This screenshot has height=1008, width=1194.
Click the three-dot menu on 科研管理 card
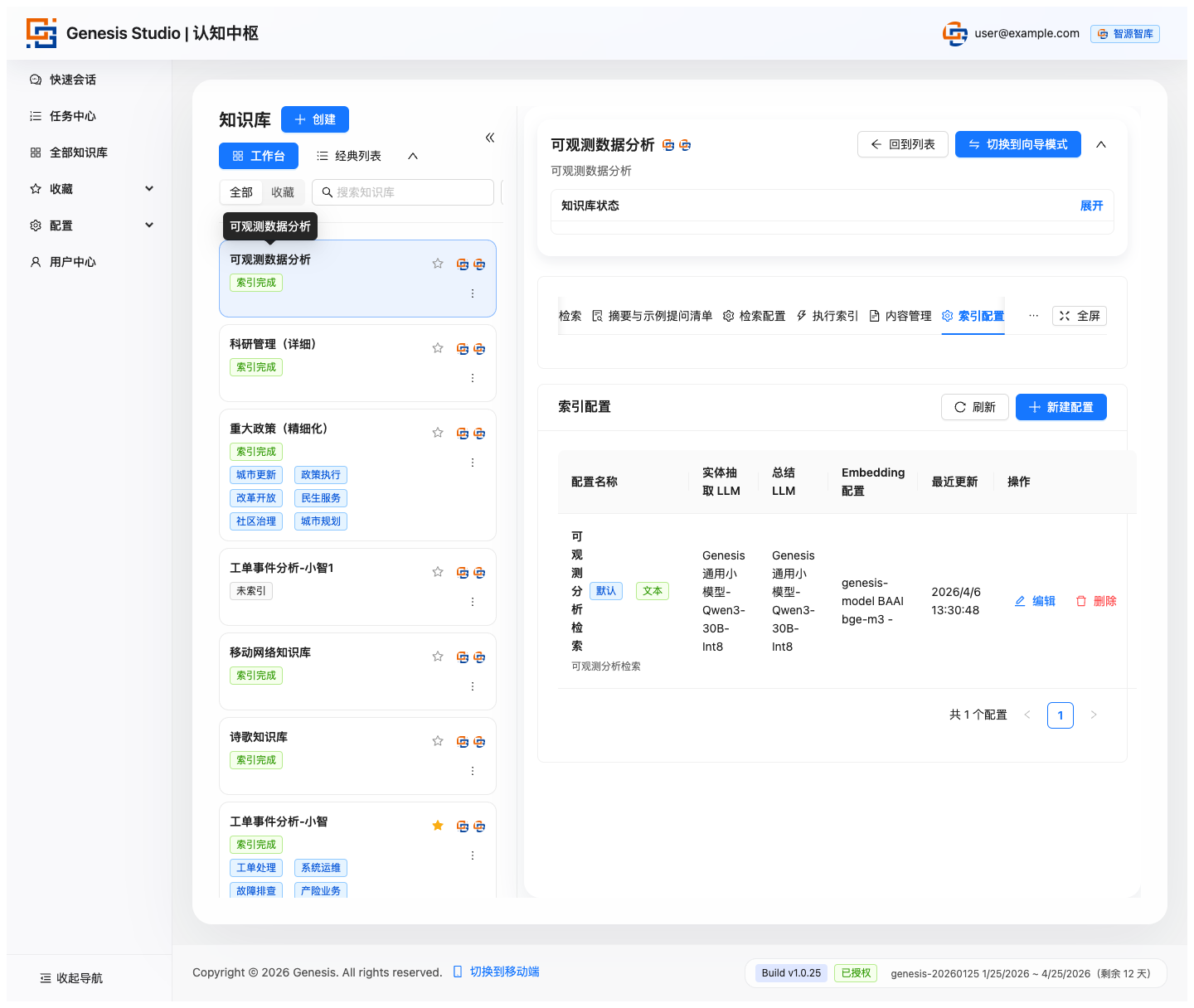[x=473, y=378]
